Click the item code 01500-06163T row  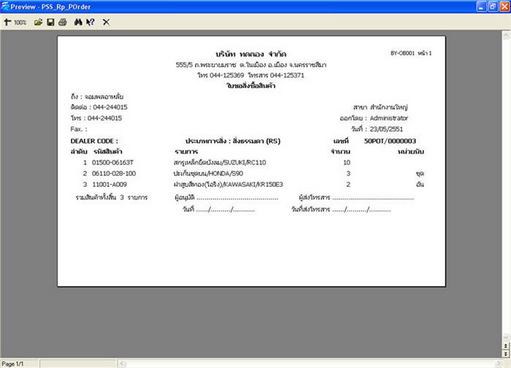(247, 162)
